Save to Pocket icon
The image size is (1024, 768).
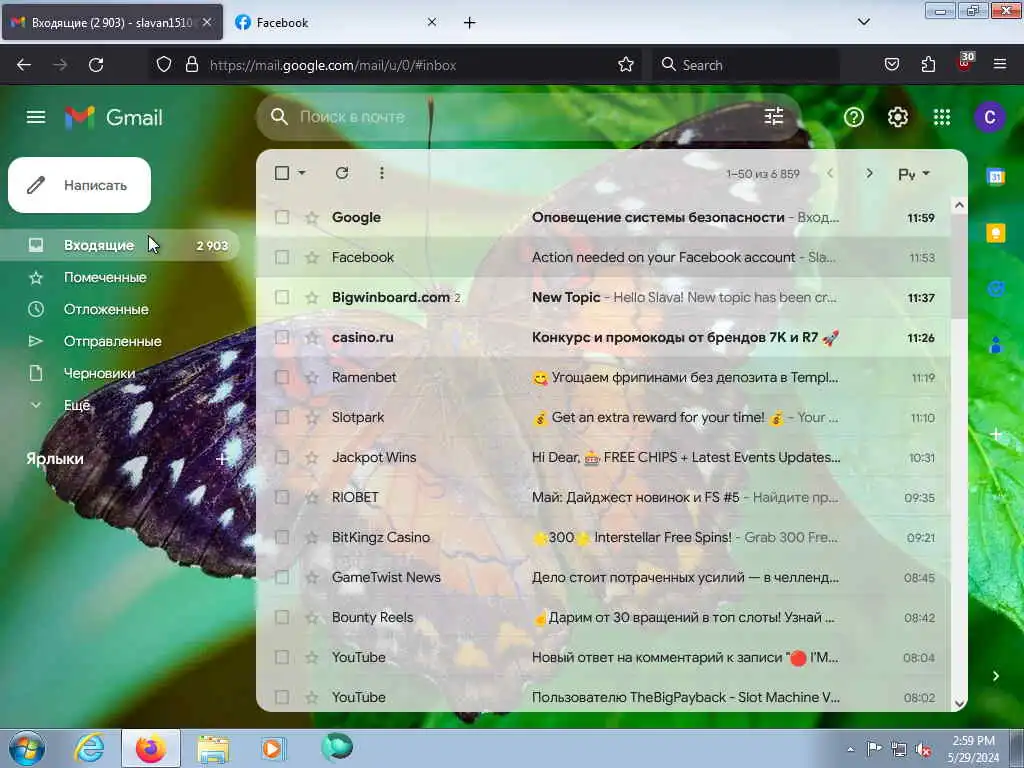pos(892,65)
